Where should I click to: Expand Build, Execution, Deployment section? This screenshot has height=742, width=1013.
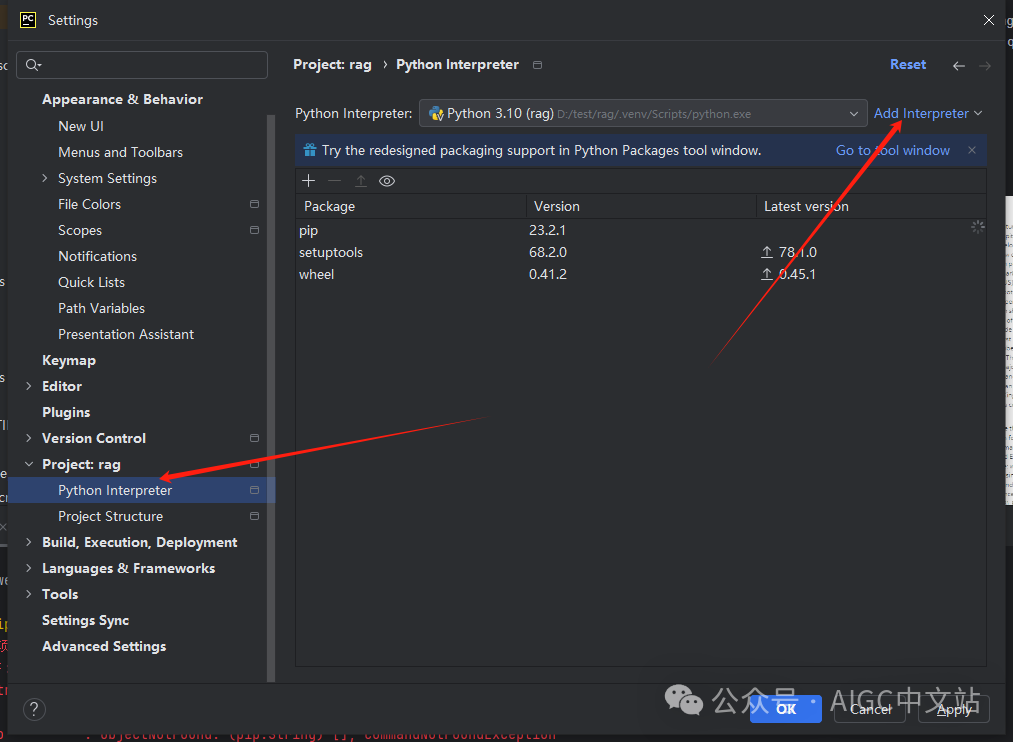tap(28, 542)
